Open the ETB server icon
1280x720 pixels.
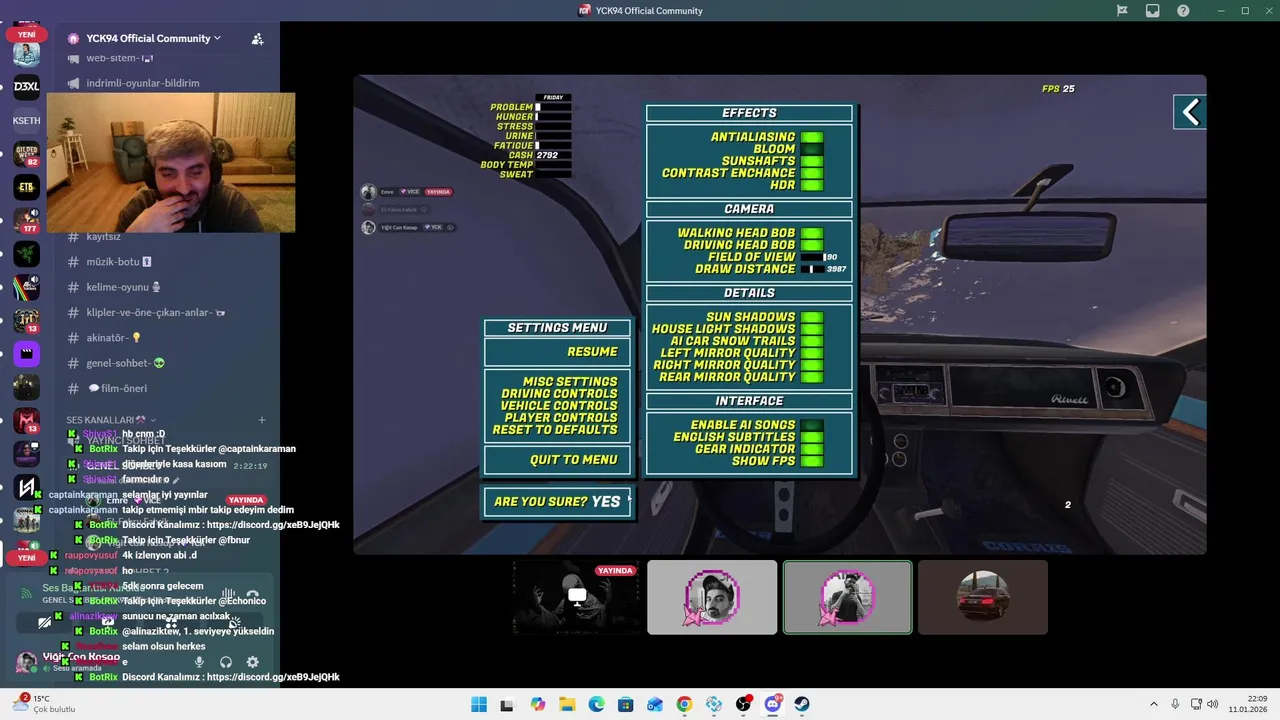pos(27,187)
